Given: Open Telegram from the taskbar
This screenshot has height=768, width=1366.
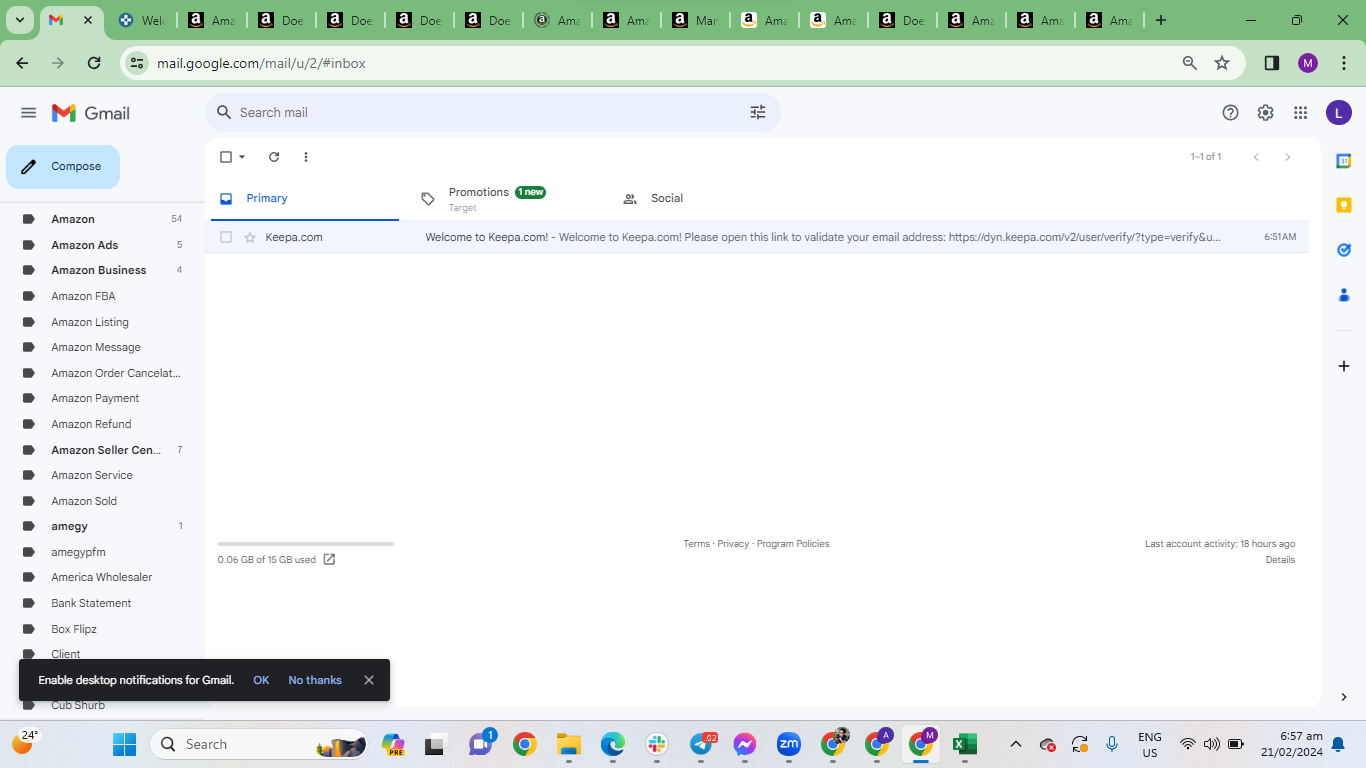Looking at the screenshot, I should [702, 744].
